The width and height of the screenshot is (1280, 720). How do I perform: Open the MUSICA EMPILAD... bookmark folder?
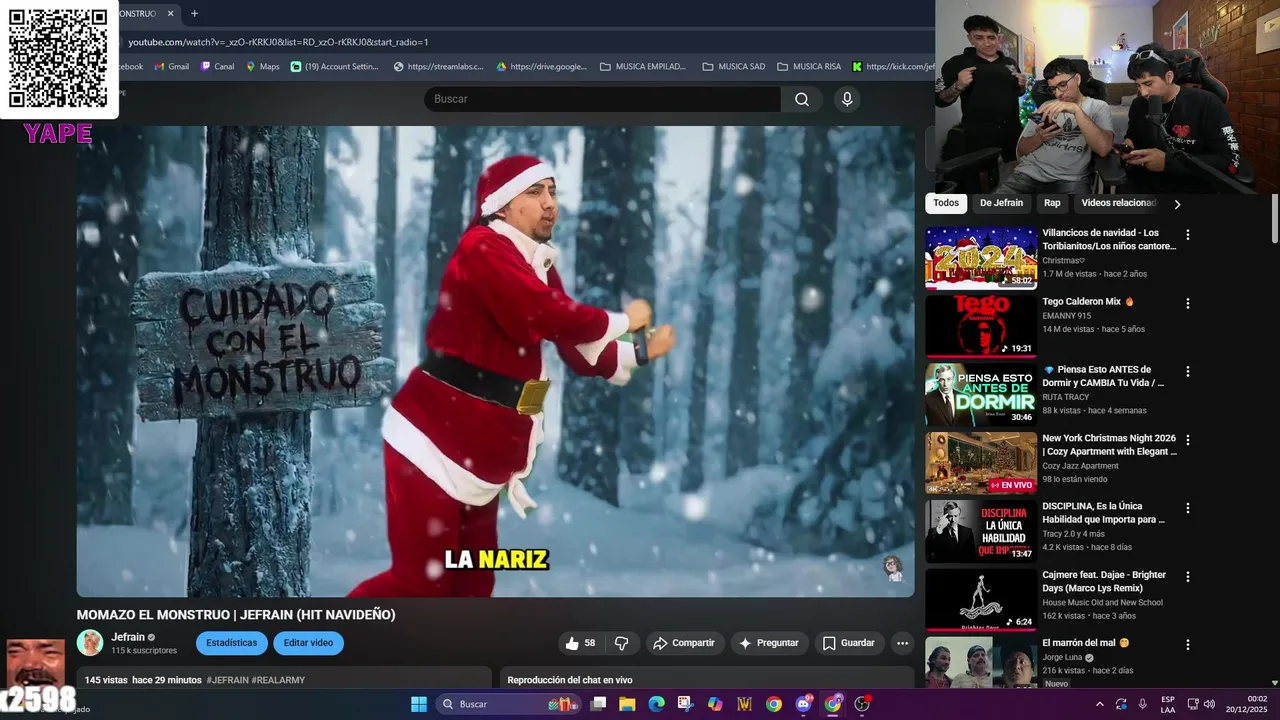[x=643, y=67]
